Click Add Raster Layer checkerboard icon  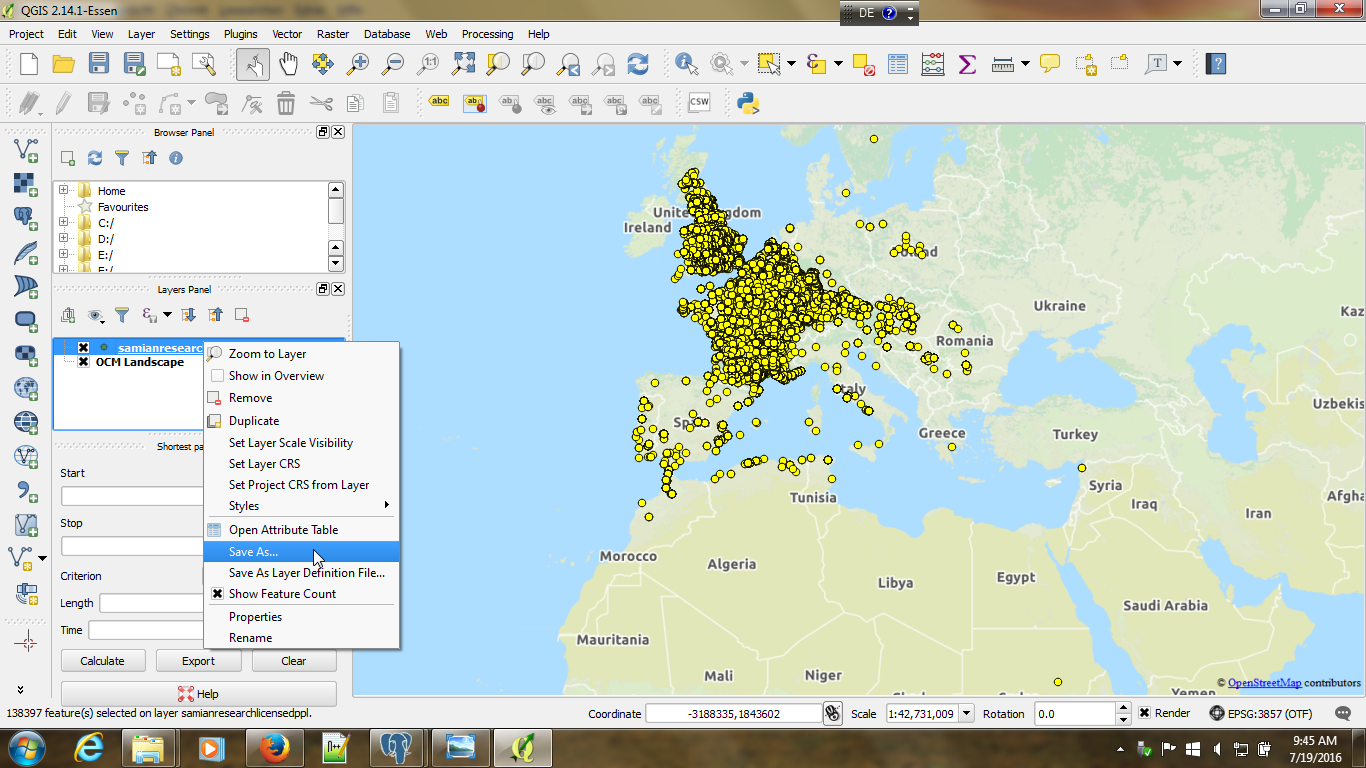(x=26, y=185)
